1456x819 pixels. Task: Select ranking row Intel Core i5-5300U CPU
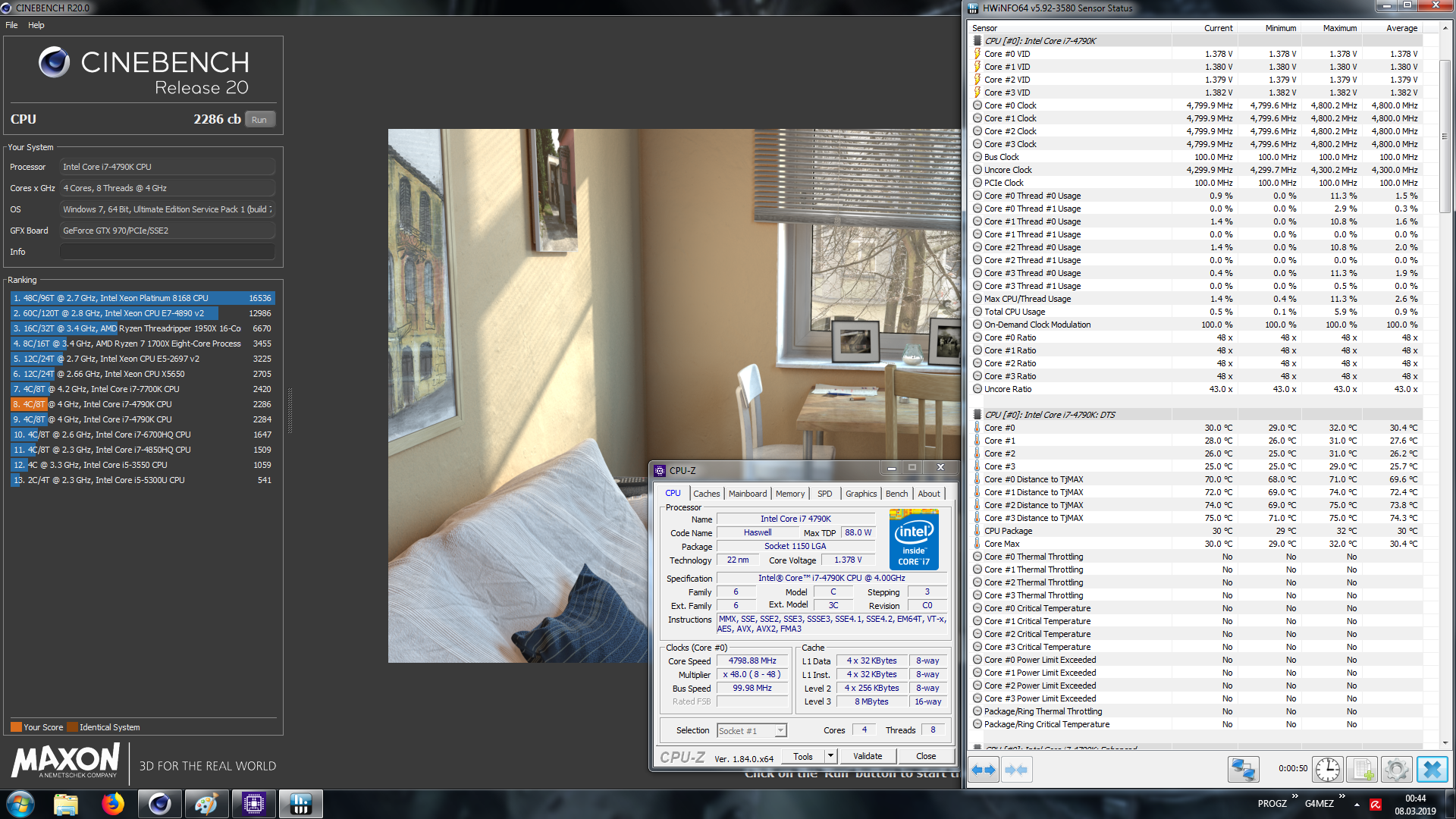coord(143,480)
